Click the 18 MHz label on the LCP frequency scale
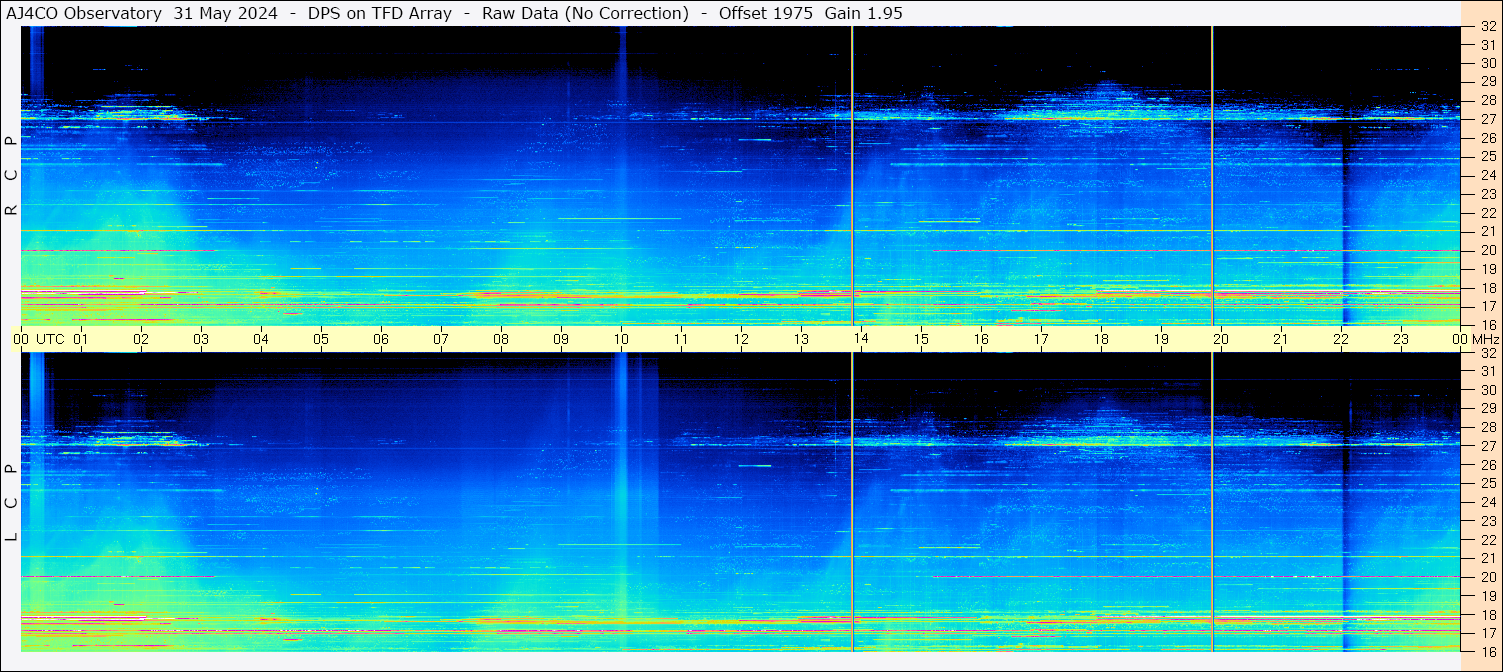 click(1487, 614)
